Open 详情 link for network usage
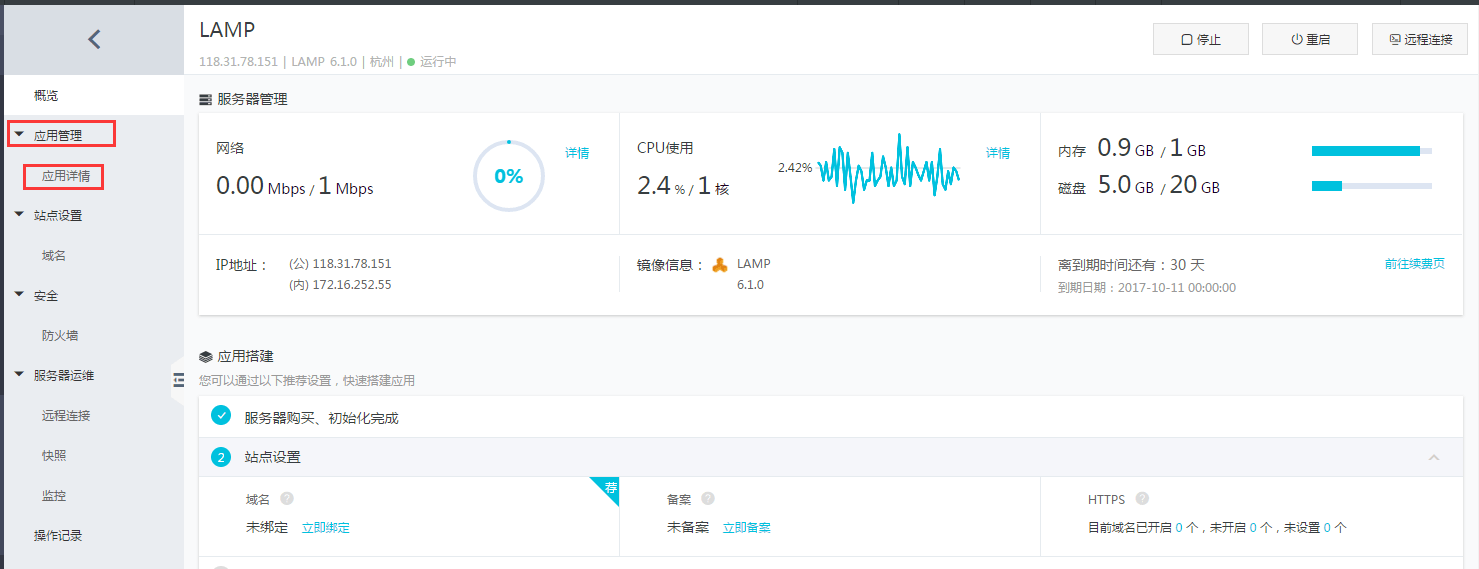 [x=577, y=153]
